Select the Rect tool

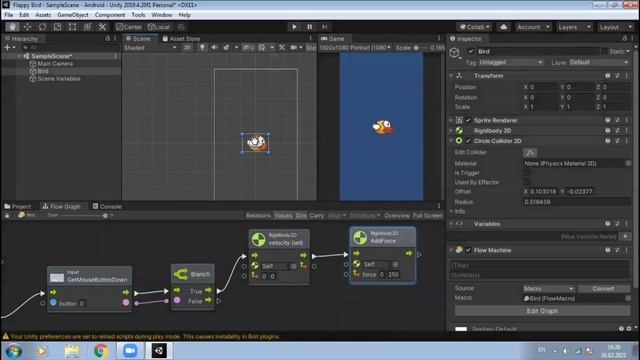[72, 27]
